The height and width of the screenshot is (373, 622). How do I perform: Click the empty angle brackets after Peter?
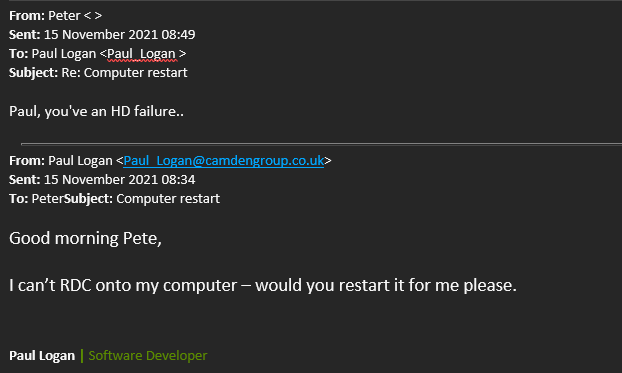[93, 16]
